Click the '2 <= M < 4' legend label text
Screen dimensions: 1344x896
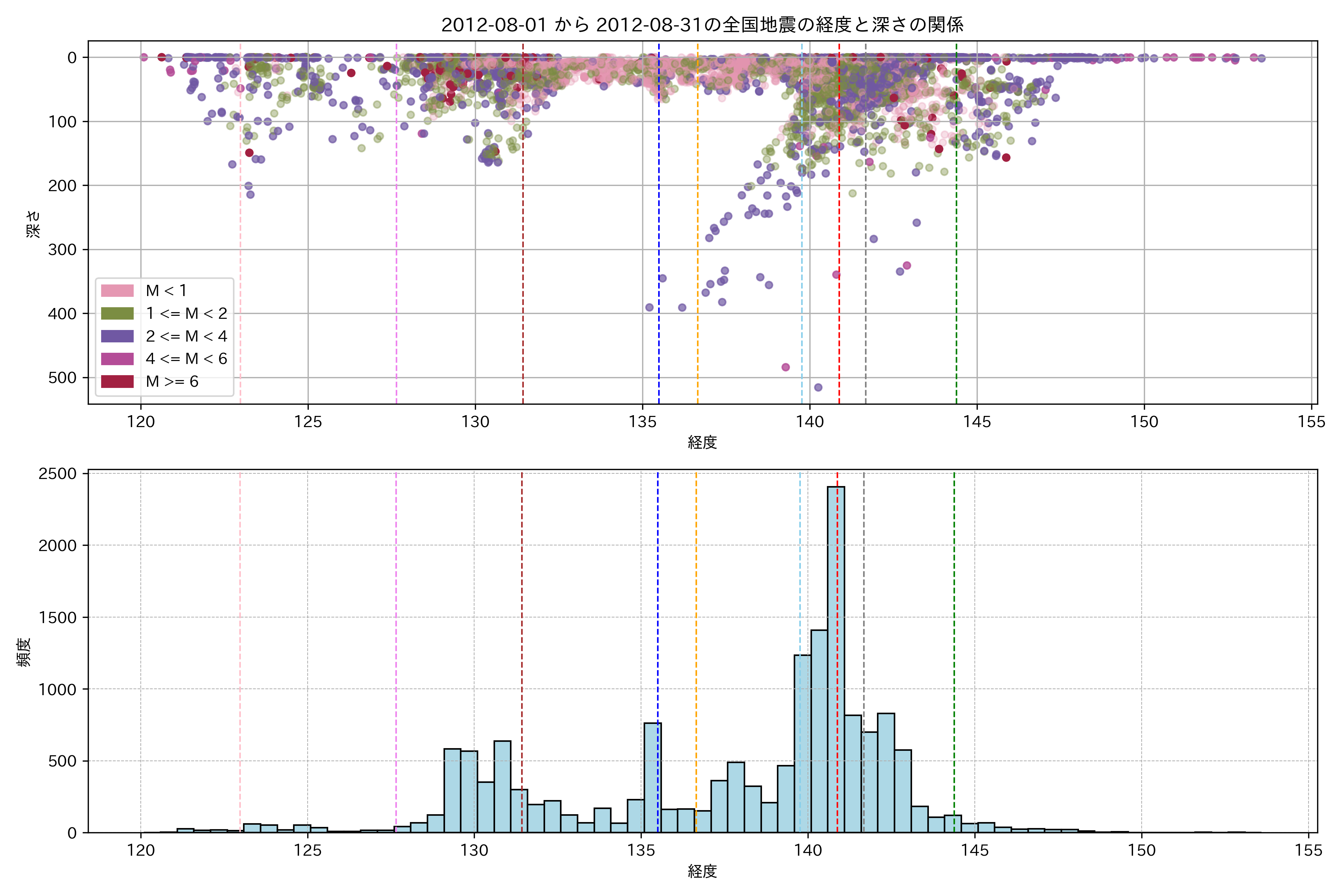186,336
